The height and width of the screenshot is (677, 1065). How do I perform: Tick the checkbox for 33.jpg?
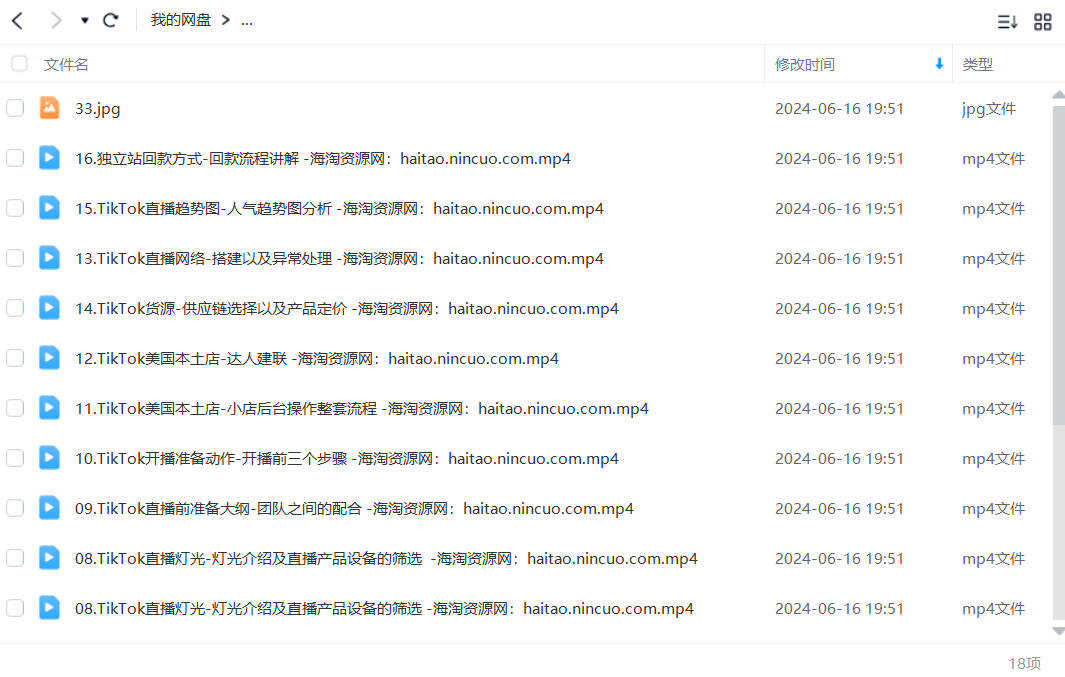coord(15,108)
